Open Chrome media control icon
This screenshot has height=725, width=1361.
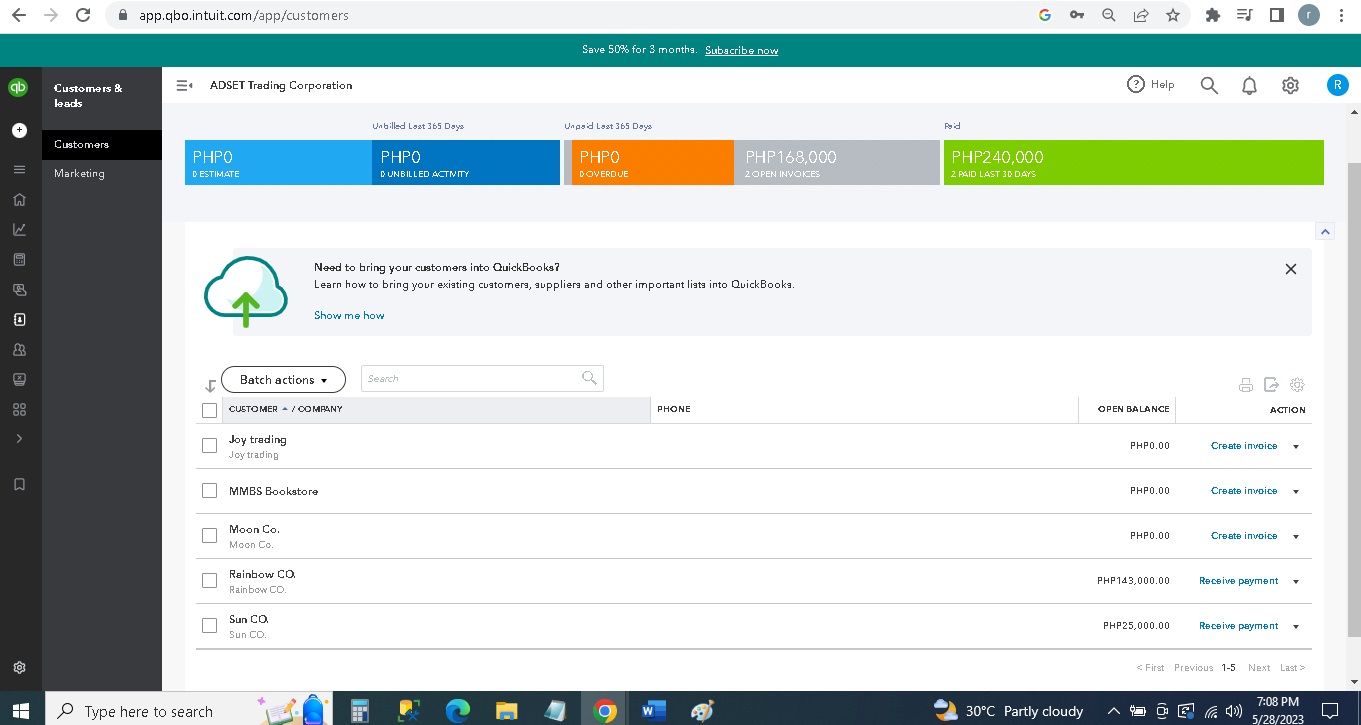tap(1245, 15)
